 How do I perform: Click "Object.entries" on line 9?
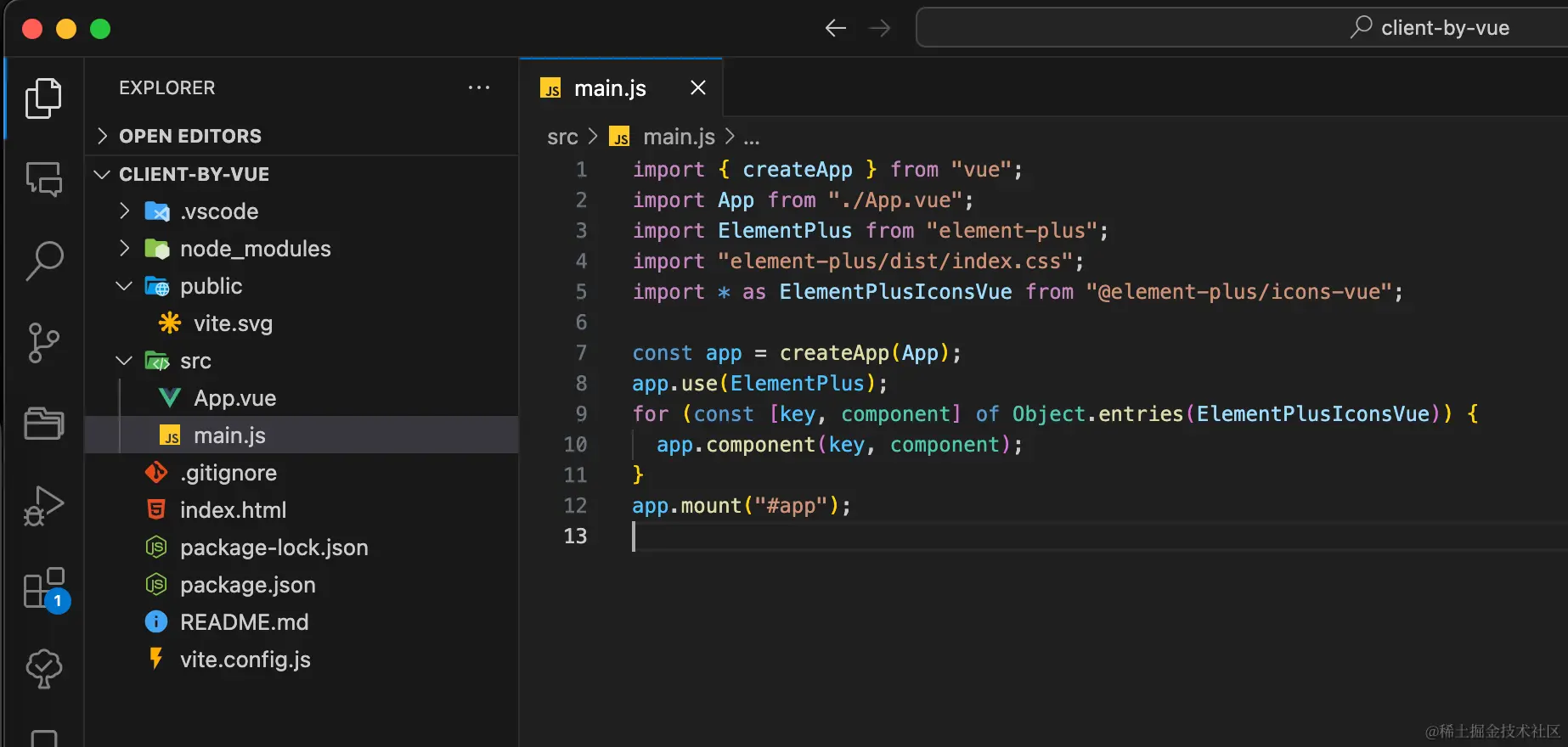point(1097,414)
